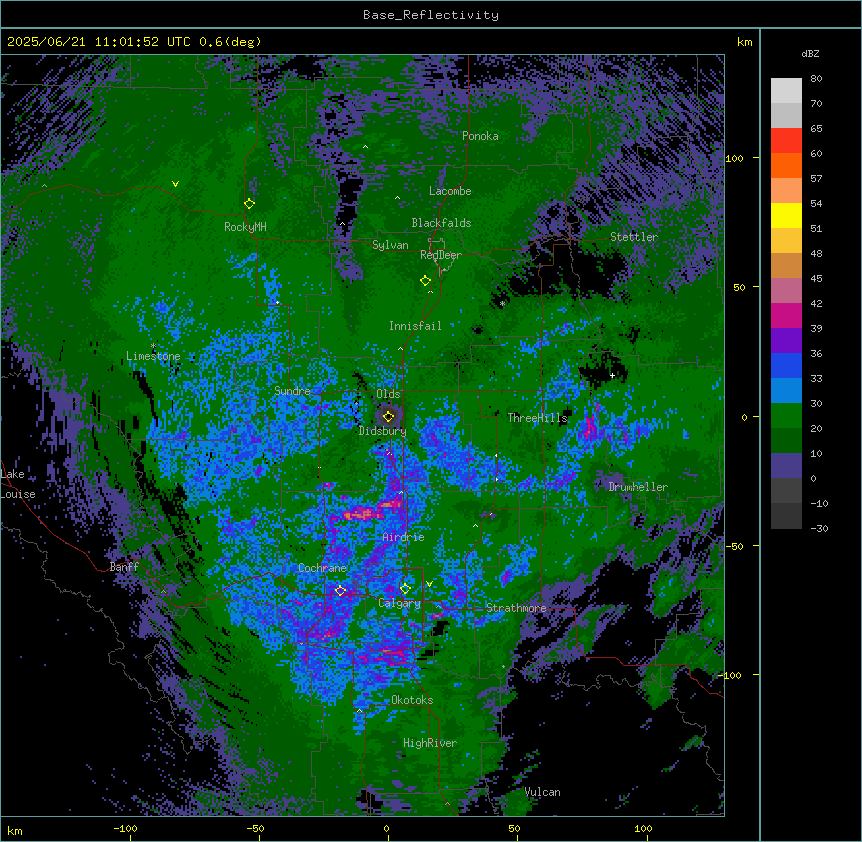Click the -50 tick label on right axis
862x842 pixels.
coord(734,546)
